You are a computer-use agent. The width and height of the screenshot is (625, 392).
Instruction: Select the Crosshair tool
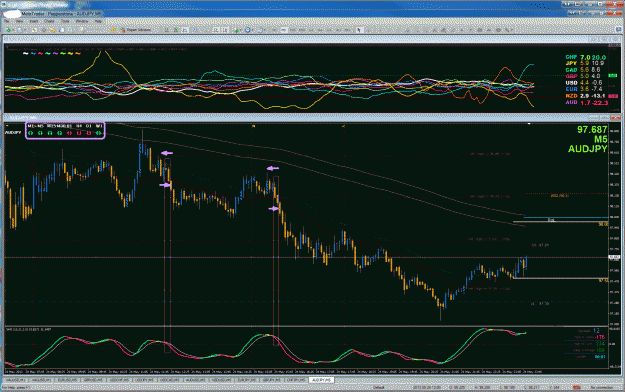pos(368,30)
